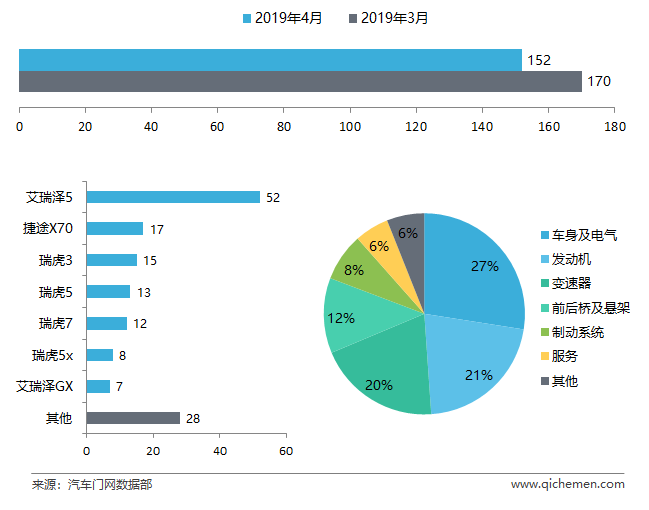649x510 pixels.
Task: Click the 发动机 legend text
Action: click(x=571, y=259)
